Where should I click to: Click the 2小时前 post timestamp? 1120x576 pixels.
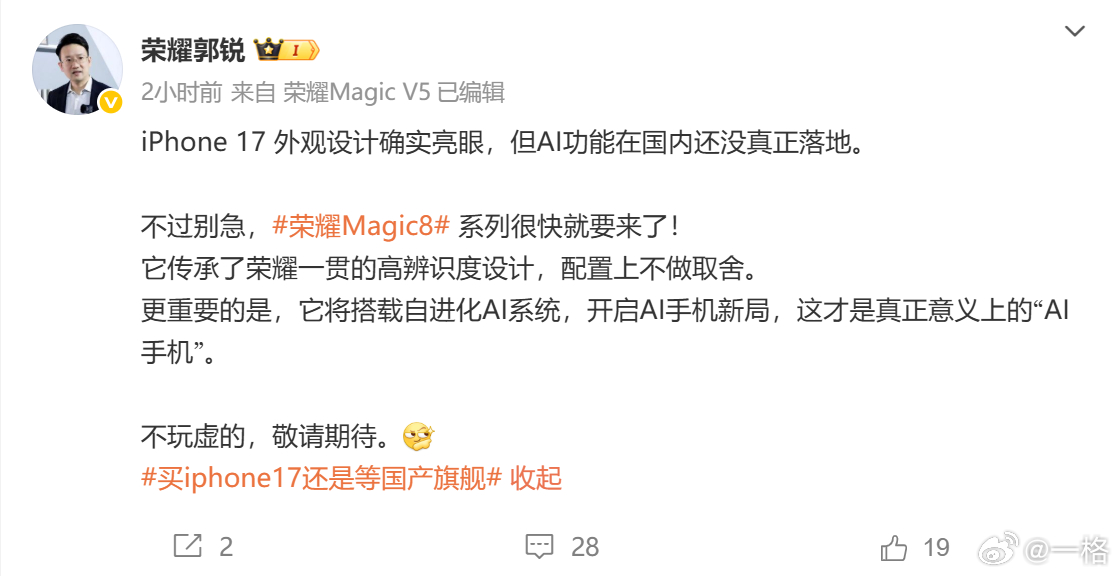point(181,92)
